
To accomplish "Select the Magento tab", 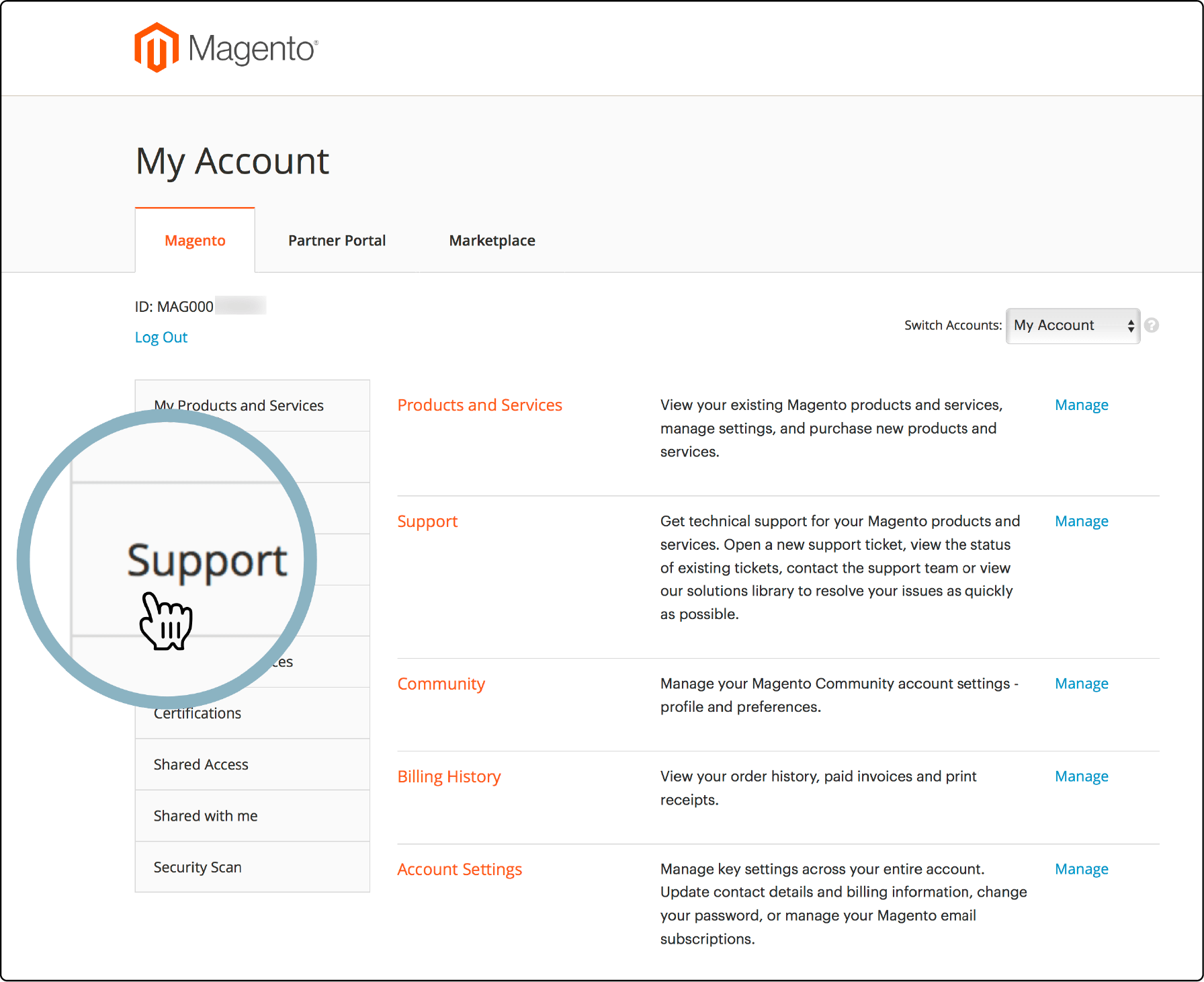I will (x=194, y=240).
